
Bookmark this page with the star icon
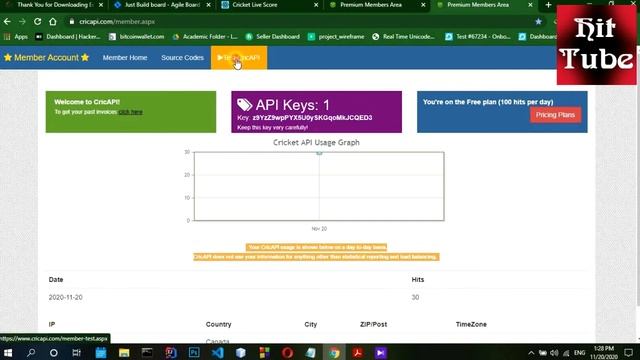[x=538, y=22]
